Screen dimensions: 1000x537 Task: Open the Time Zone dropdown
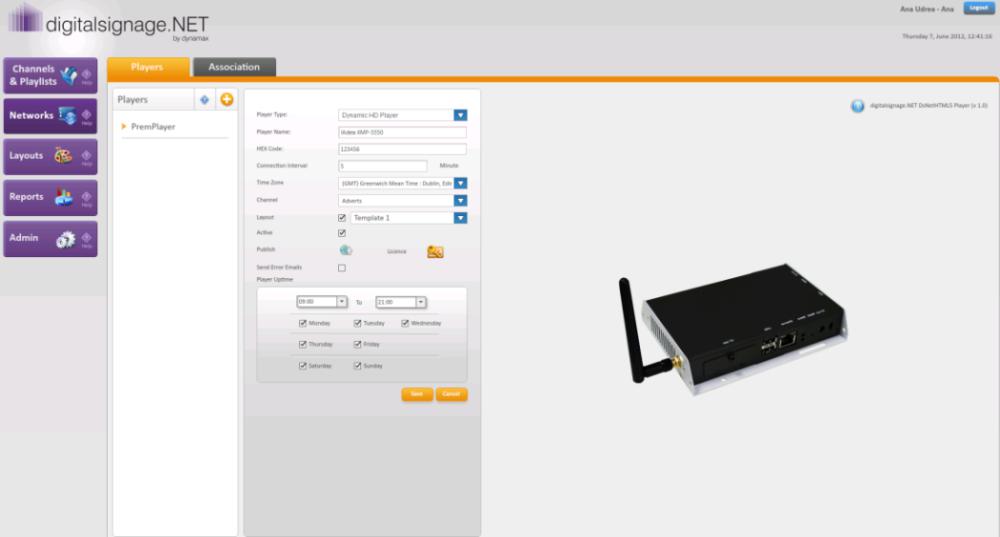[460, 183]
